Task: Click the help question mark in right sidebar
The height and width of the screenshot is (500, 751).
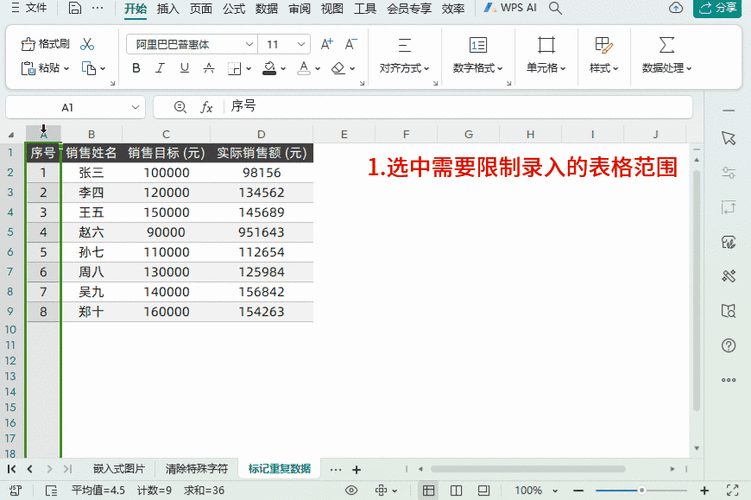Action: 728,345
